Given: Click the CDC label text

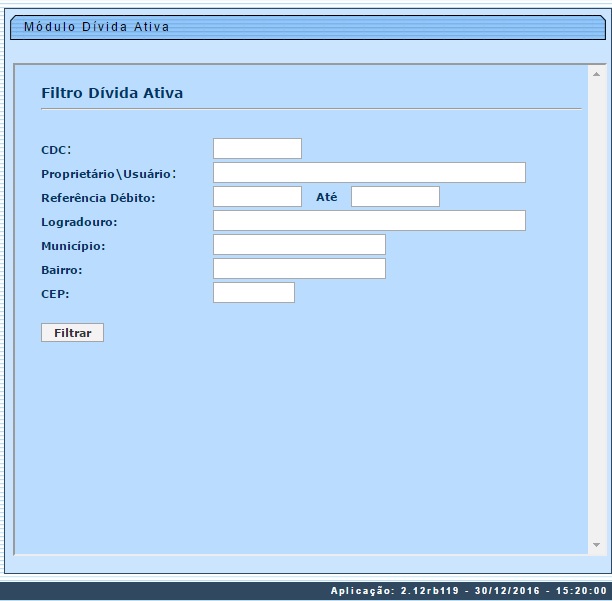Looking at the screenshot, I should (x=56, y=150).
